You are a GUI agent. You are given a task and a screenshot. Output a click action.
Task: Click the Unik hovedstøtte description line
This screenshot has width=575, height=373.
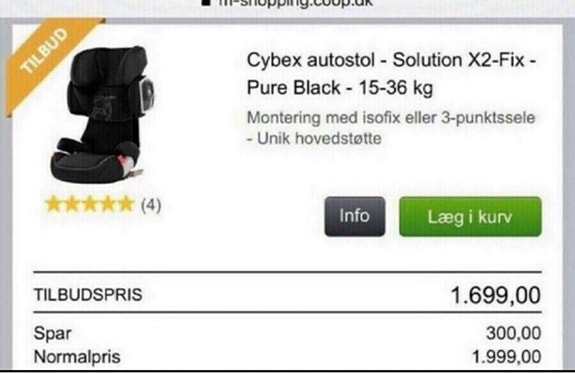[x=314, y=139]
